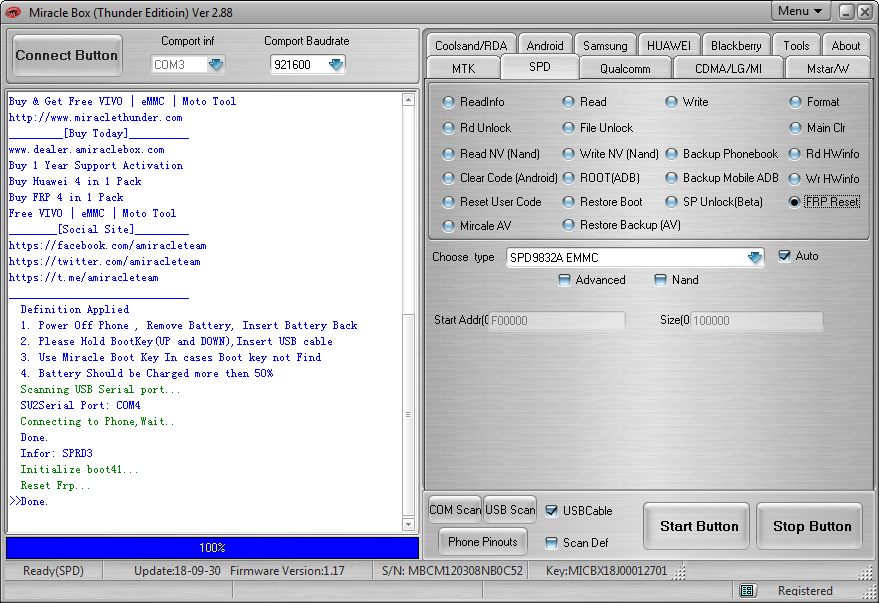Click the Start Addr input field
This screenshot has height=603, width=879.
tap(557, 321)
